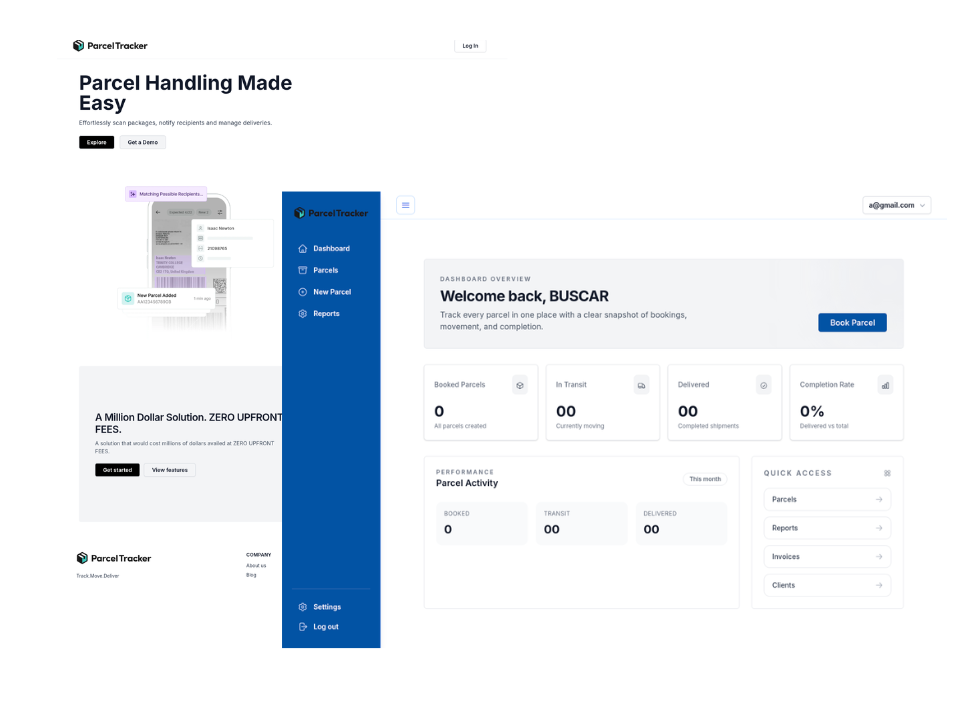The height and width of the screenshot is (720, 960).
Task: Click the Invoices quick access card
Action: (827, 556)
